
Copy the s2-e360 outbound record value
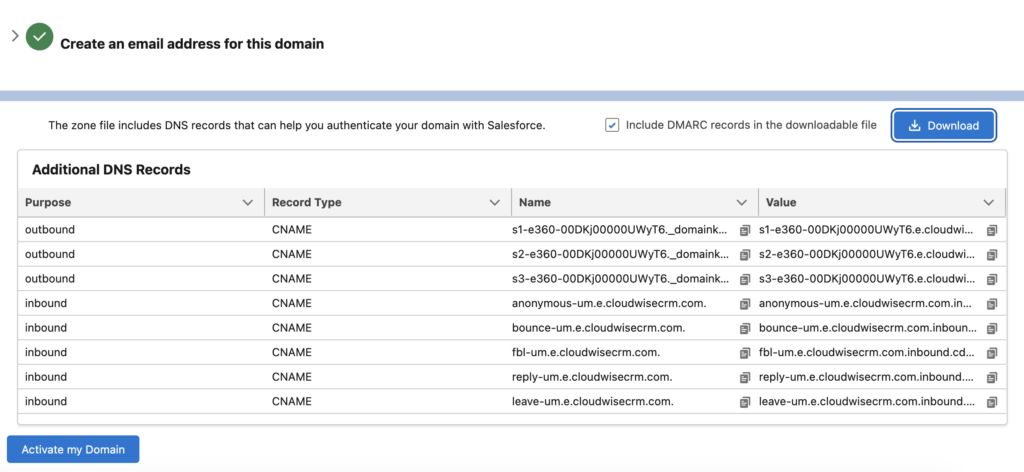coord(991,255)
